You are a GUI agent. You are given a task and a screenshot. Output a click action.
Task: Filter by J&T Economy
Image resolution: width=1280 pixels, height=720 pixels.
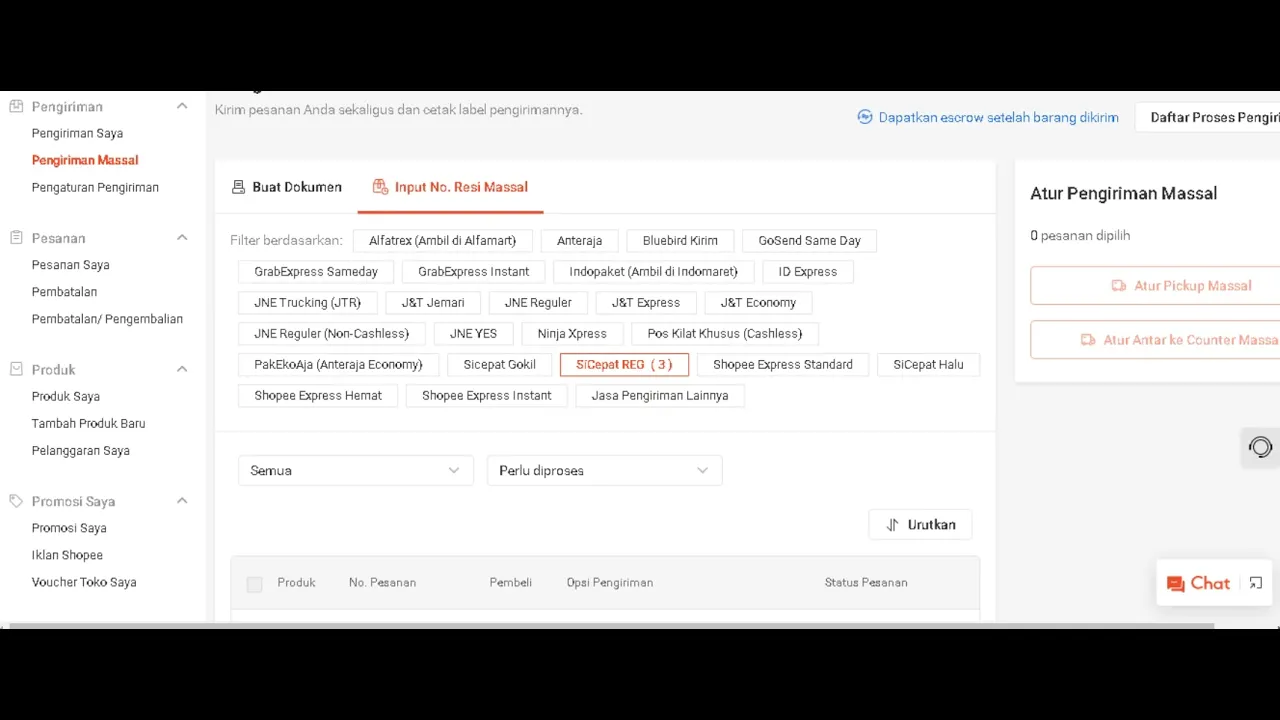pos(758,303)
